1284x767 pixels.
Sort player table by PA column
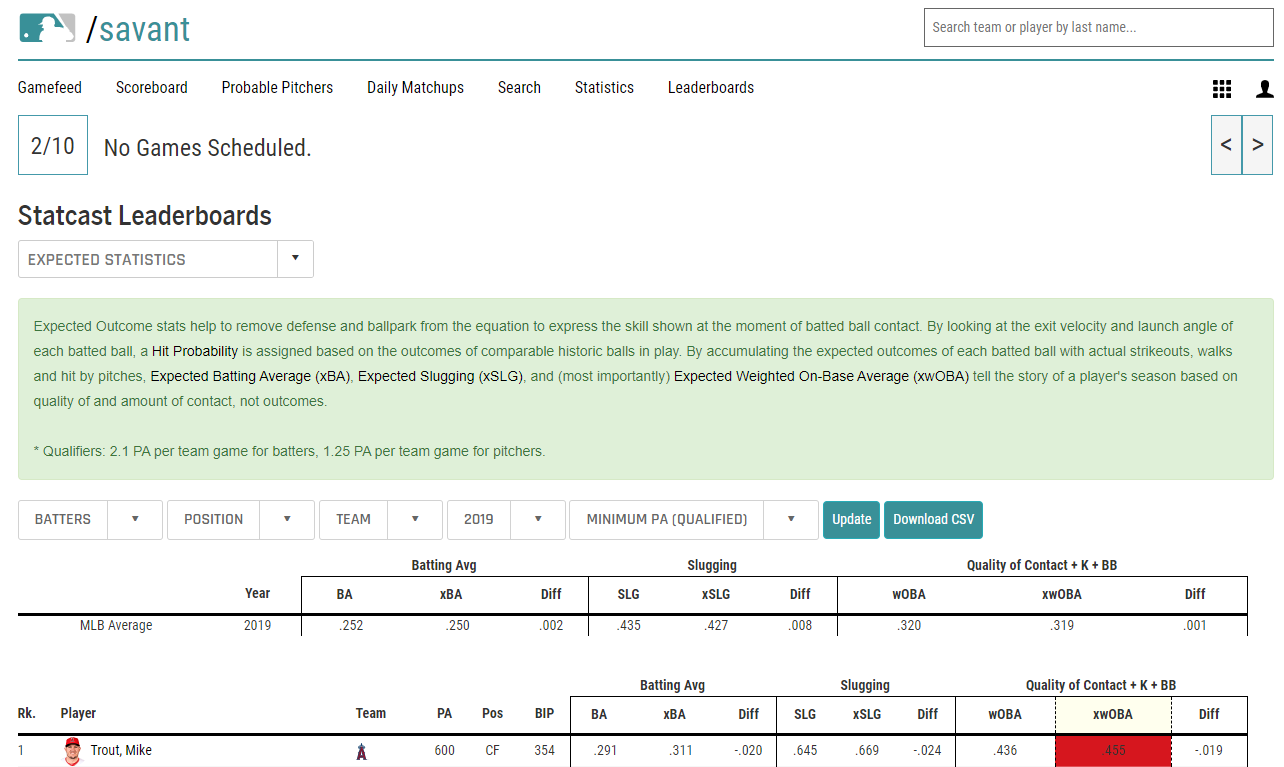tap(444, 714)
